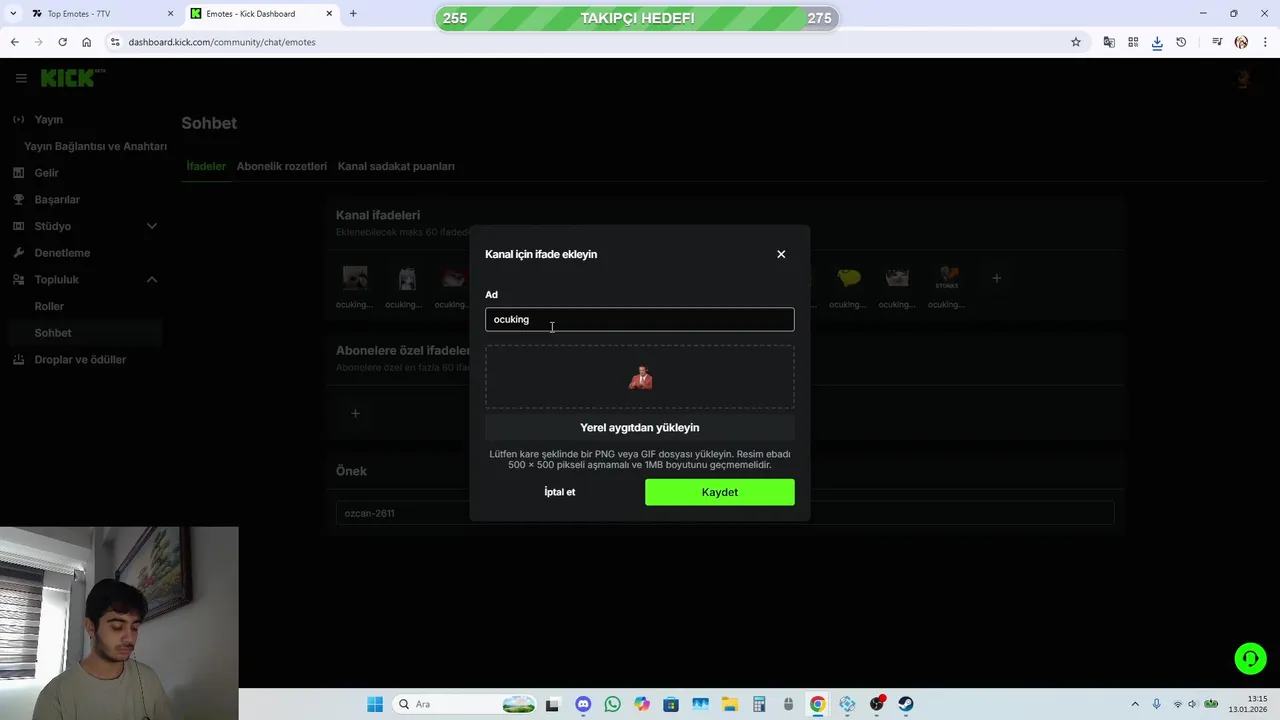This screenshot has width=1280, height=720.
Task: Switch to Kanal sadakat puanları tab
Action: pyautogui.click(x=396, y=166)
